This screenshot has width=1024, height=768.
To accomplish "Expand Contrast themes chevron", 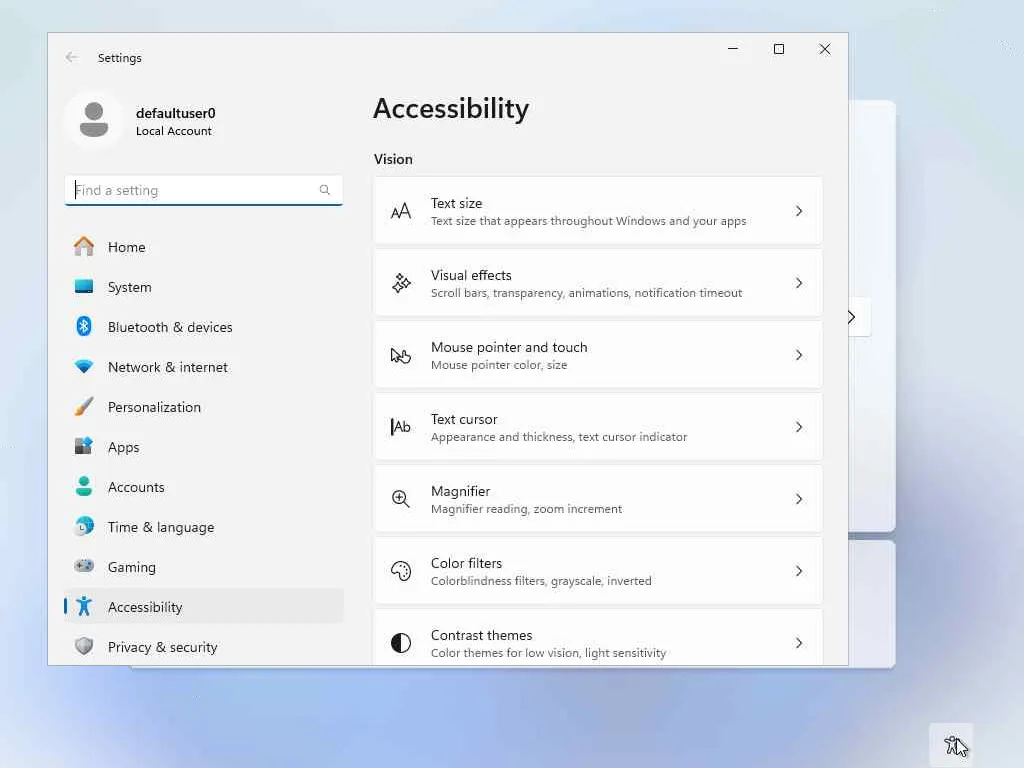I will (799, 643).
